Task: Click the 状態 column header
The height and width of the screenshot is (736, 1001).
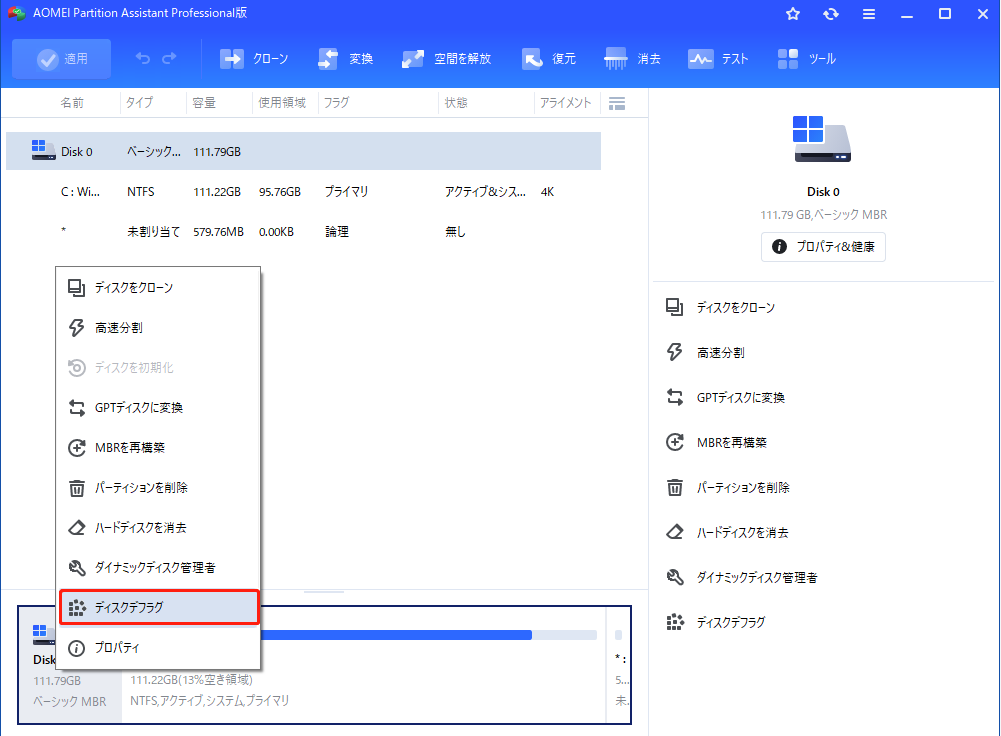Action: 456,103
